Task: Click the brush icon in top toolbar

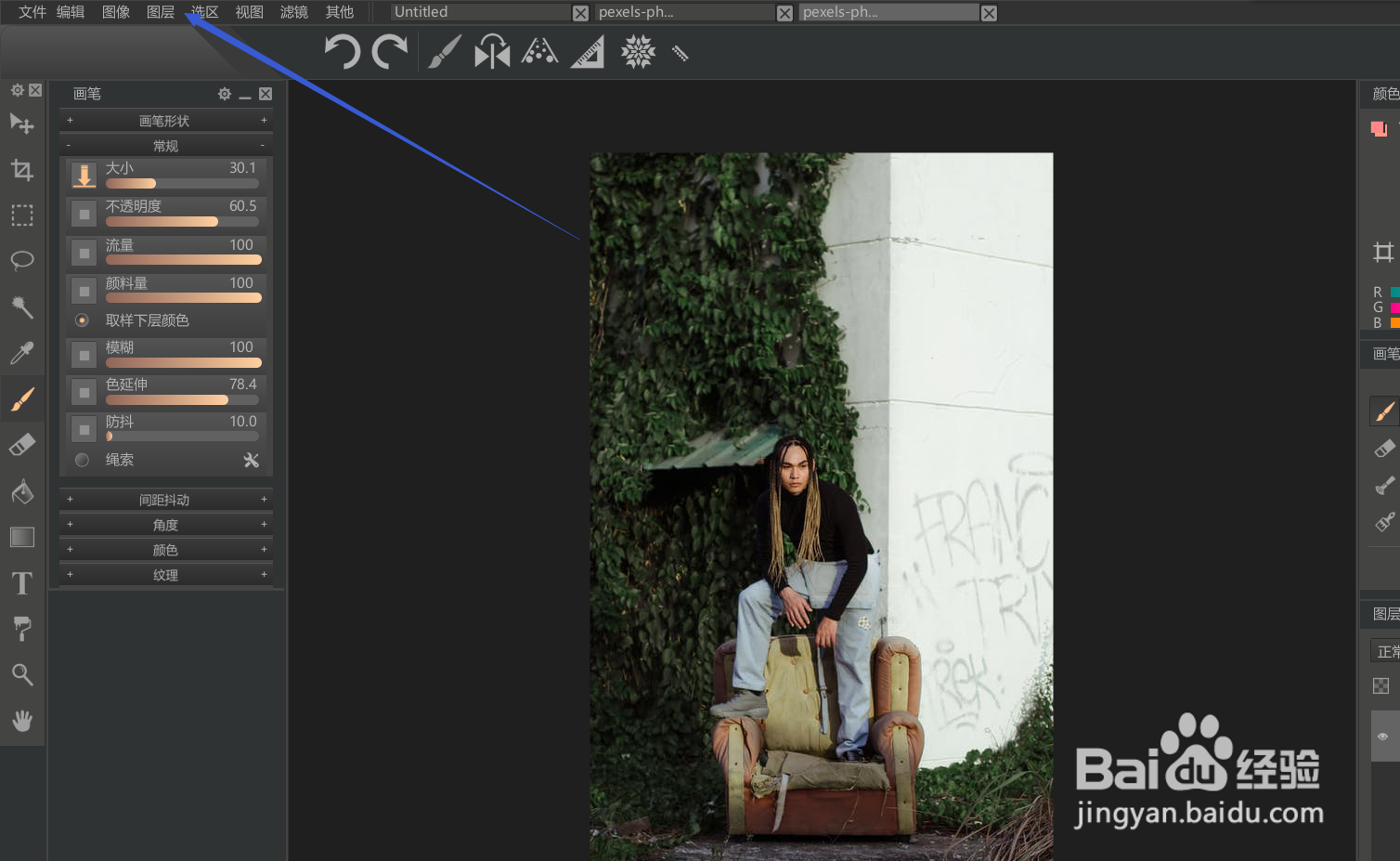Action: (x=445, y=52)
